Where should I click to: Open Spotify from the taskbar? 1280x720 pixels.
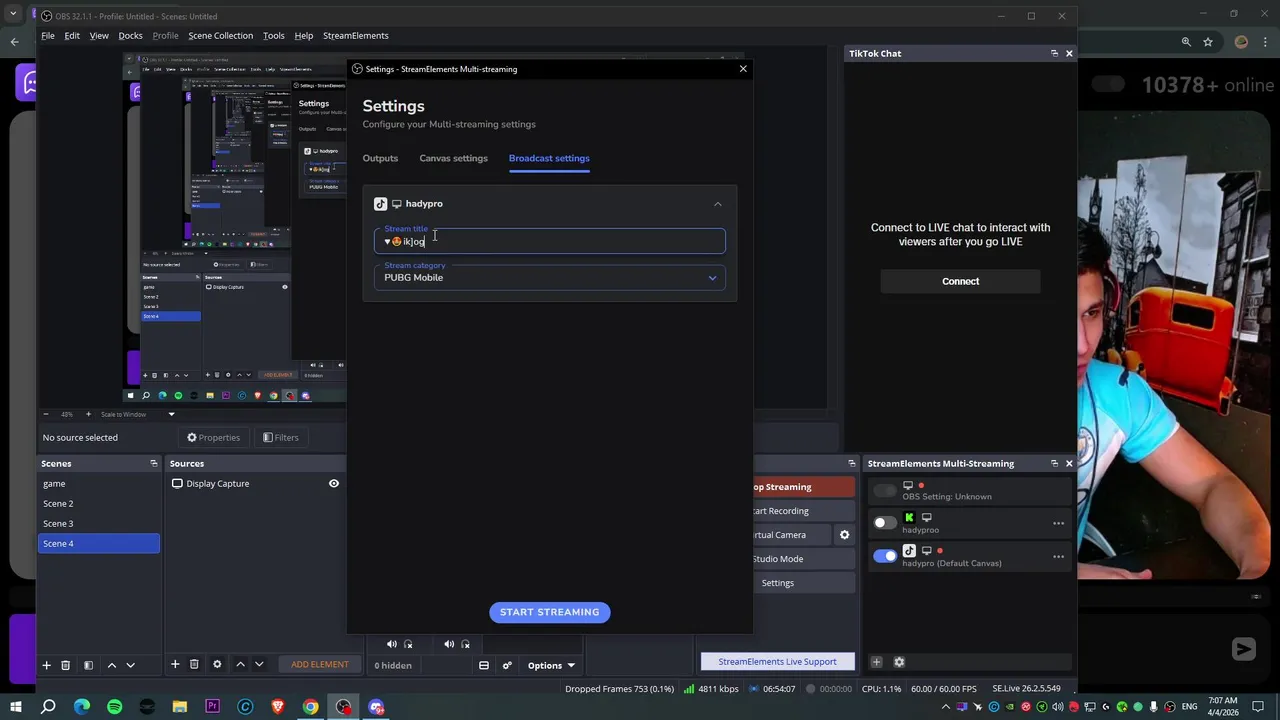(x=114, y=707)
